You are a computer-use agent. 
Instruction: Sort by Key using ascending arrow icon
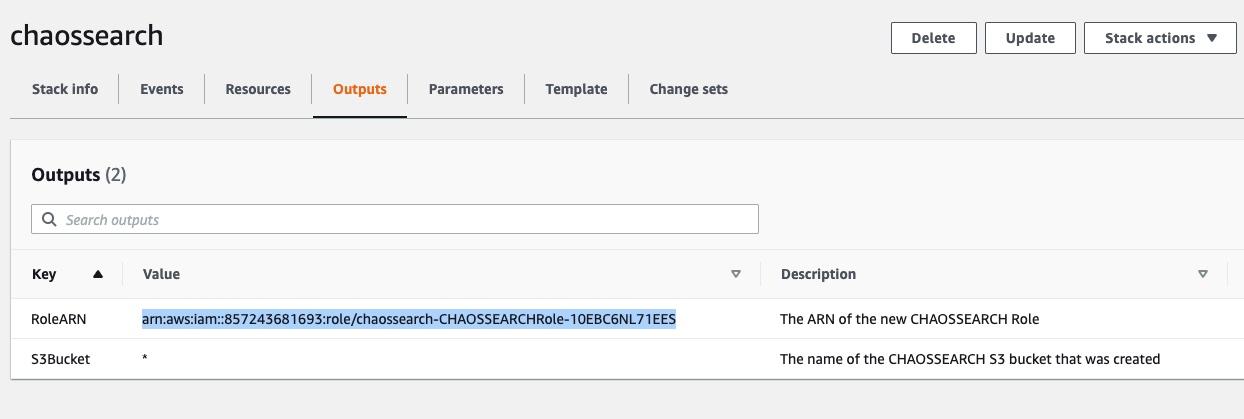pos(98,274)
